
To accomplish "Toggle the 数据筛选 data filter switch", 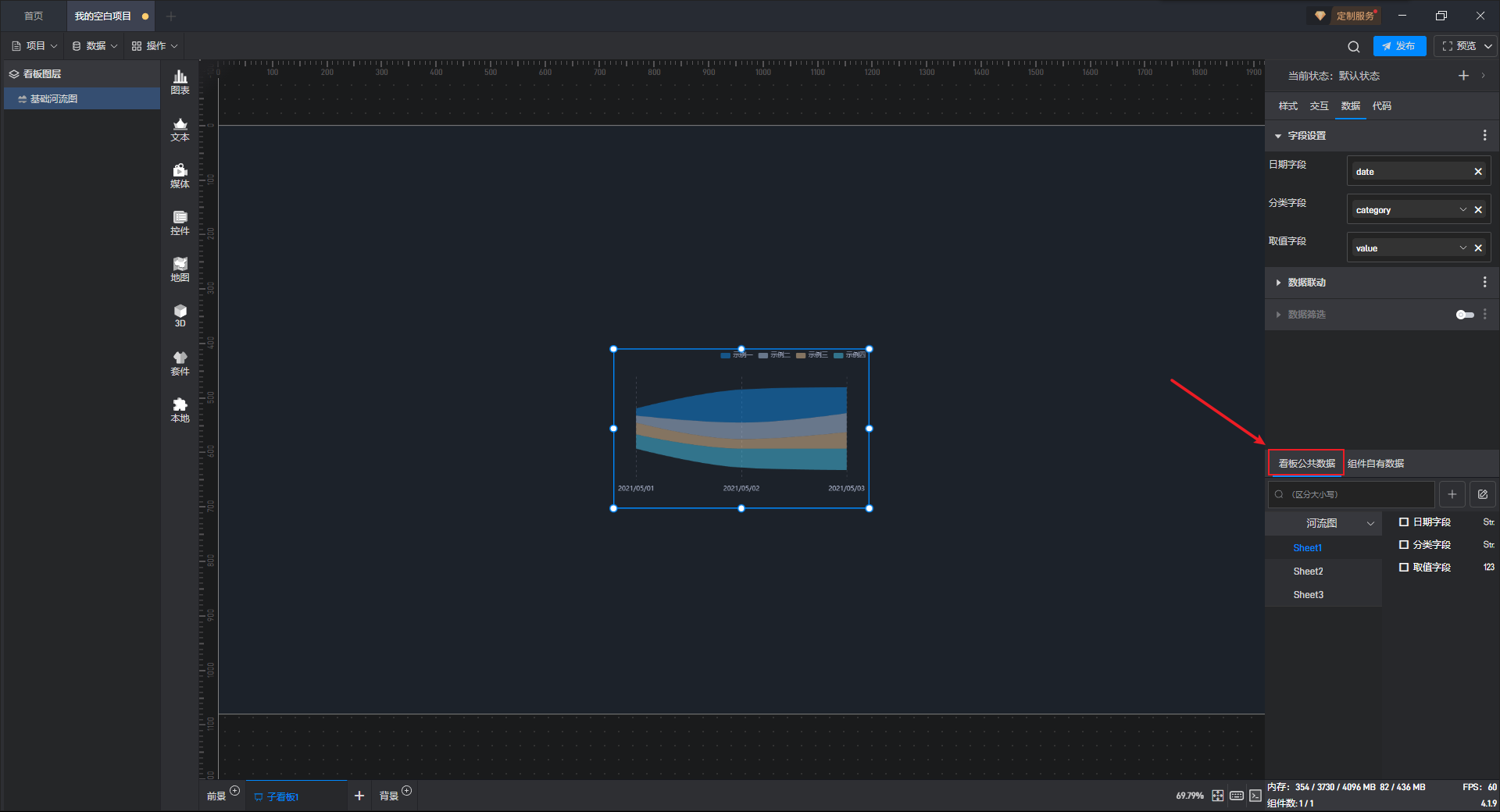I will (x=1465, y=315).
